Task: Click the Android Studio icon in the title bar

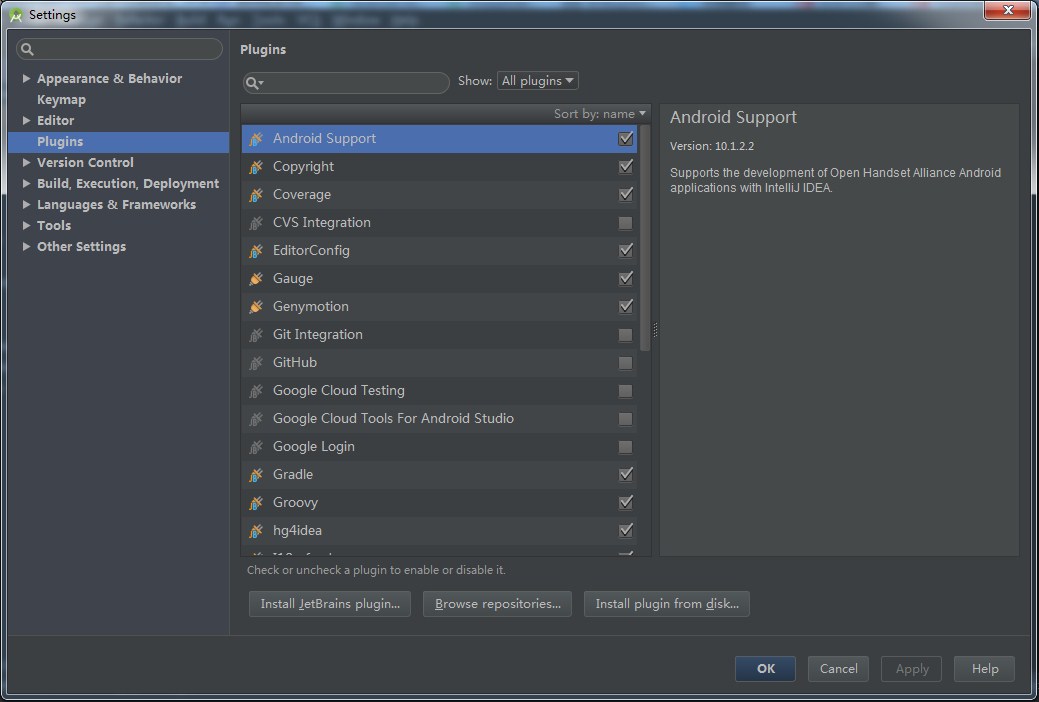Action: pyautogui.click(x=16, y=15)
